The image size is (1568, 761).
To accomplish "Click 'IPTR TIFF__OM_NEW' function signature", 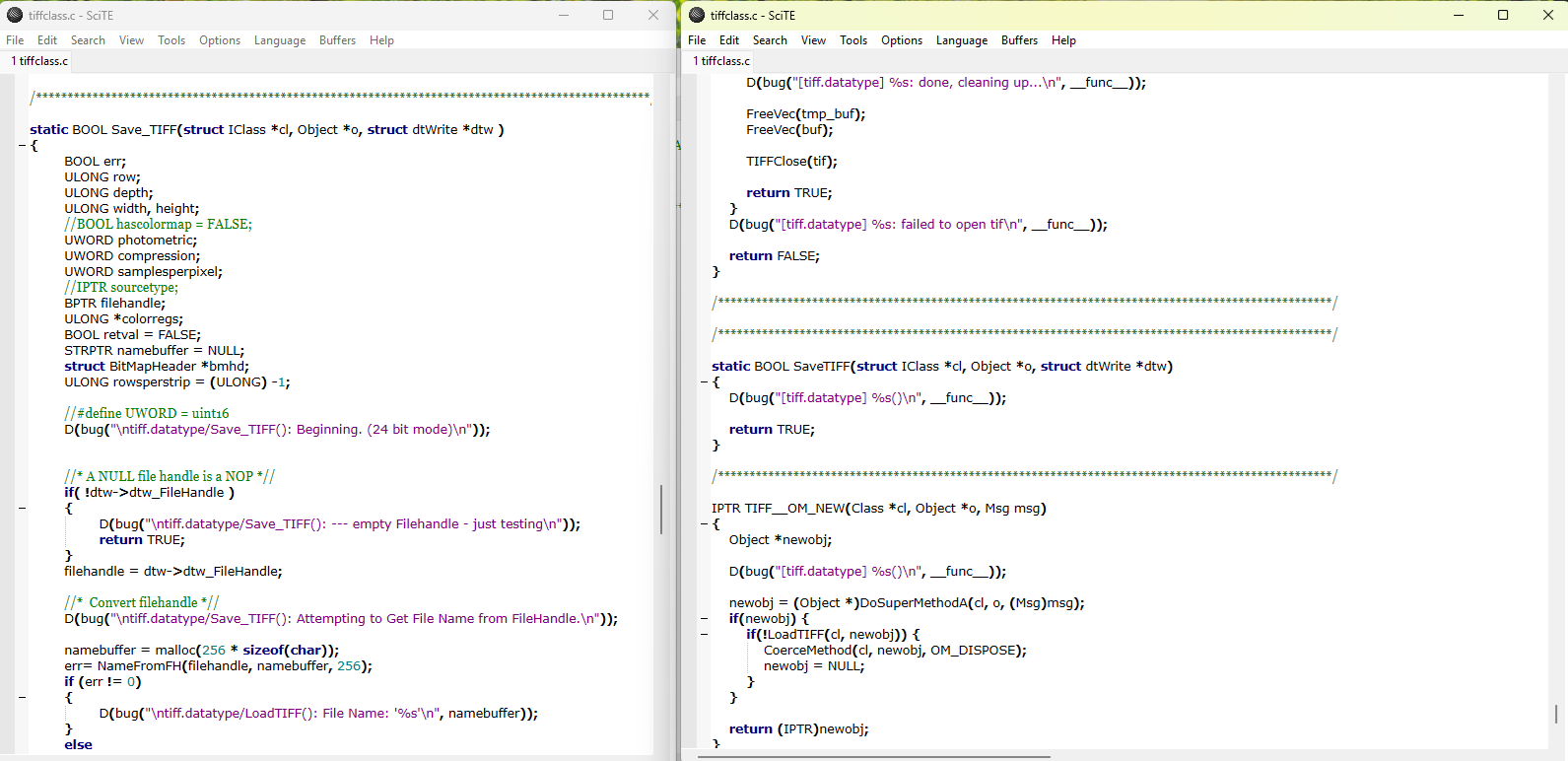I will (879, 508).
